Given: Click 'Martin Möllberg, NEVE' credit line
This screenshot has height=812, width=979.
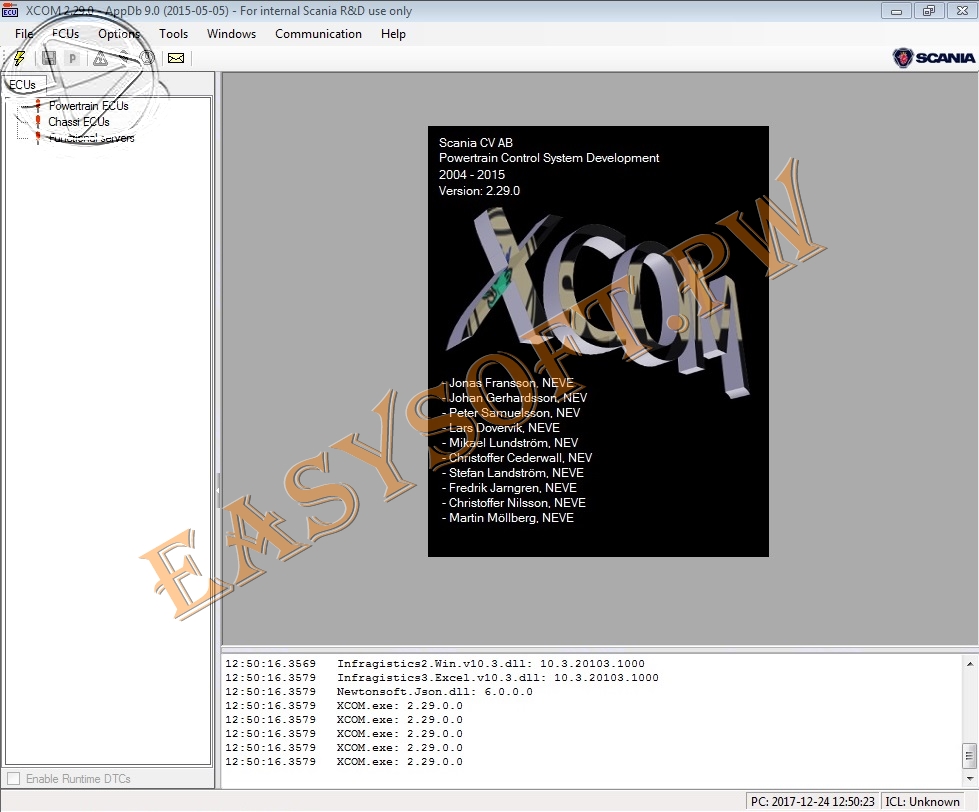Looking at the screenshot, I should click(x=508, y=517).
